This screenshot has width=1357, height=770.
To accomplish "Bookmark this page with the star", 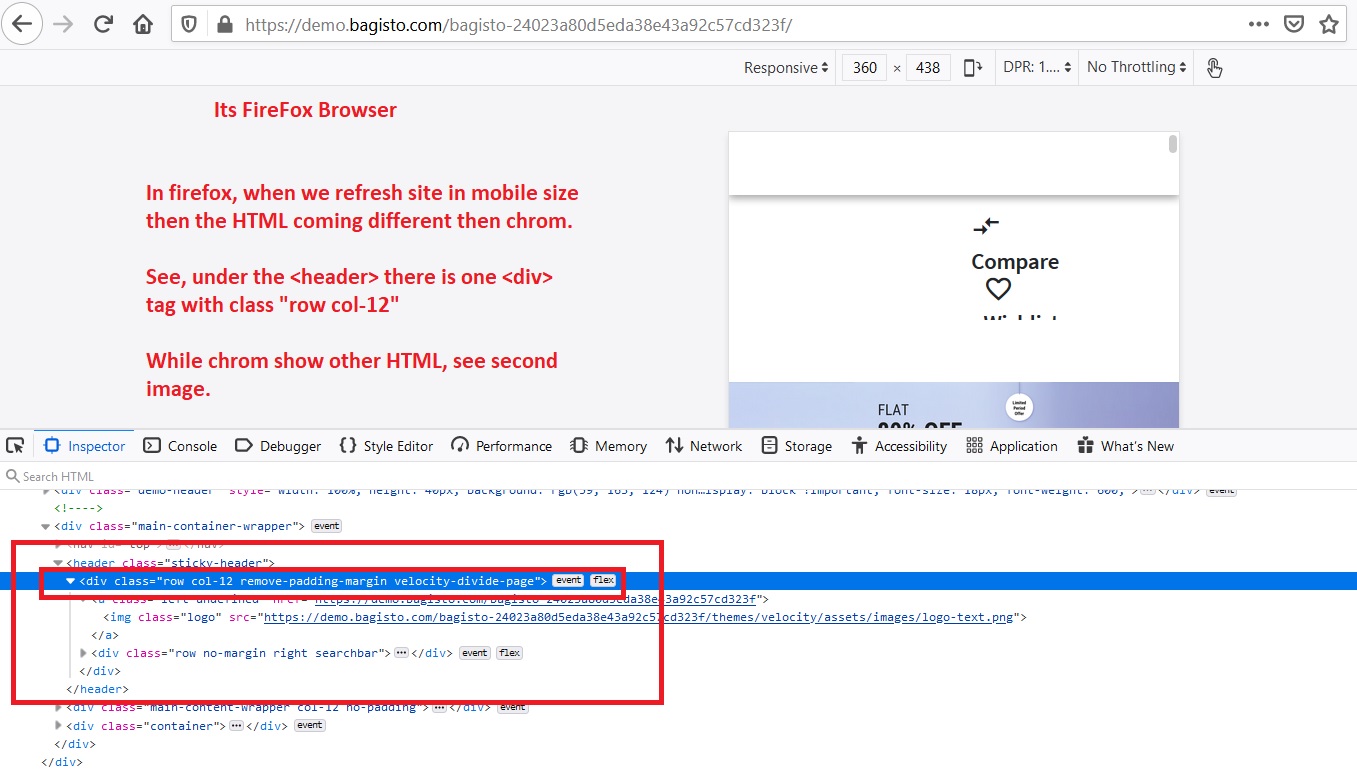I will point(1328,24).
